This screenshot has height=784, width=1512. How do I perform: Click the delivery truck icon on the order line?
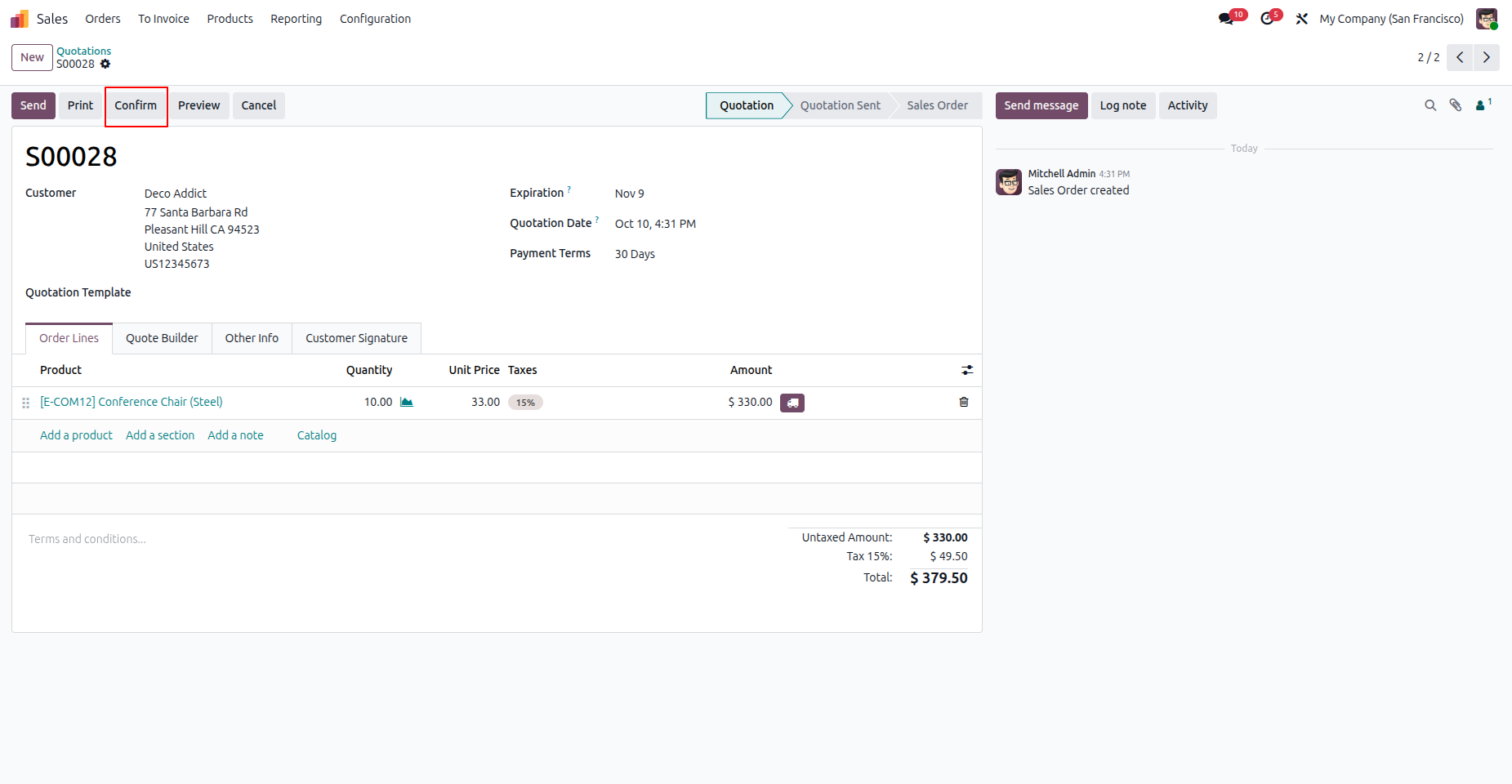click(x=792, y=403)
